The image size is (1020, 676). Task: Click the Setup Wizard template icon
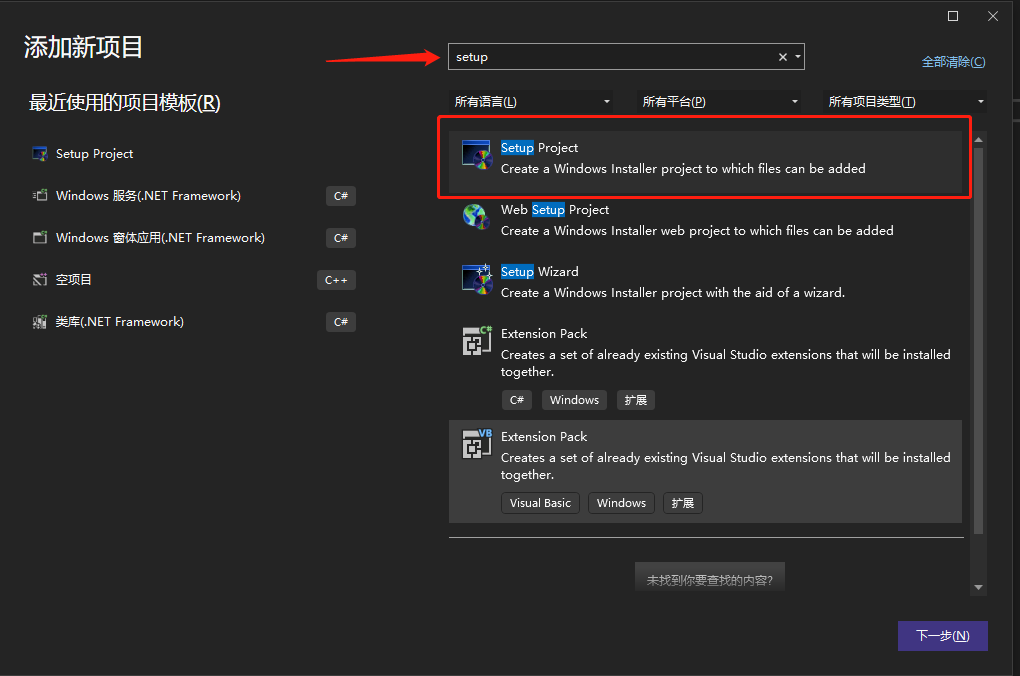tap(476, 278)
